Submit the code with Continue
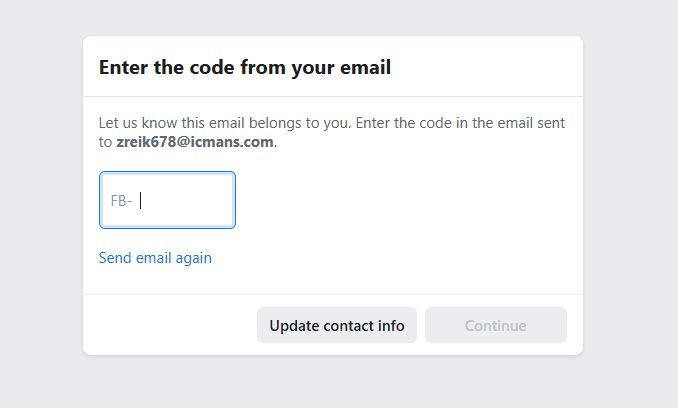678x408 pixels. [x=495, y=325]
